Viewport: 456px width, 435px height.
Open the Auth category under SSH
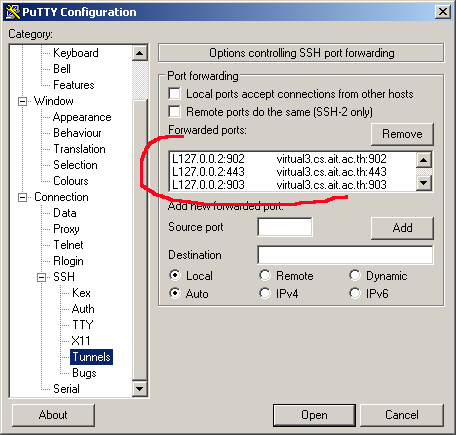(x=83, y=309)
